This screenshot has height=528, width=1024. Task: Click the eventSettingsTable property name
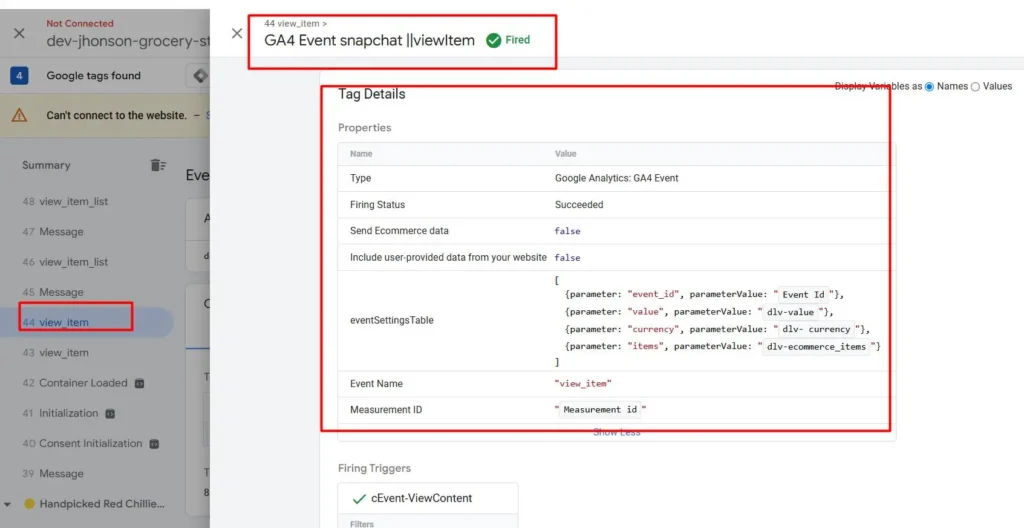[x=392, y=320]
